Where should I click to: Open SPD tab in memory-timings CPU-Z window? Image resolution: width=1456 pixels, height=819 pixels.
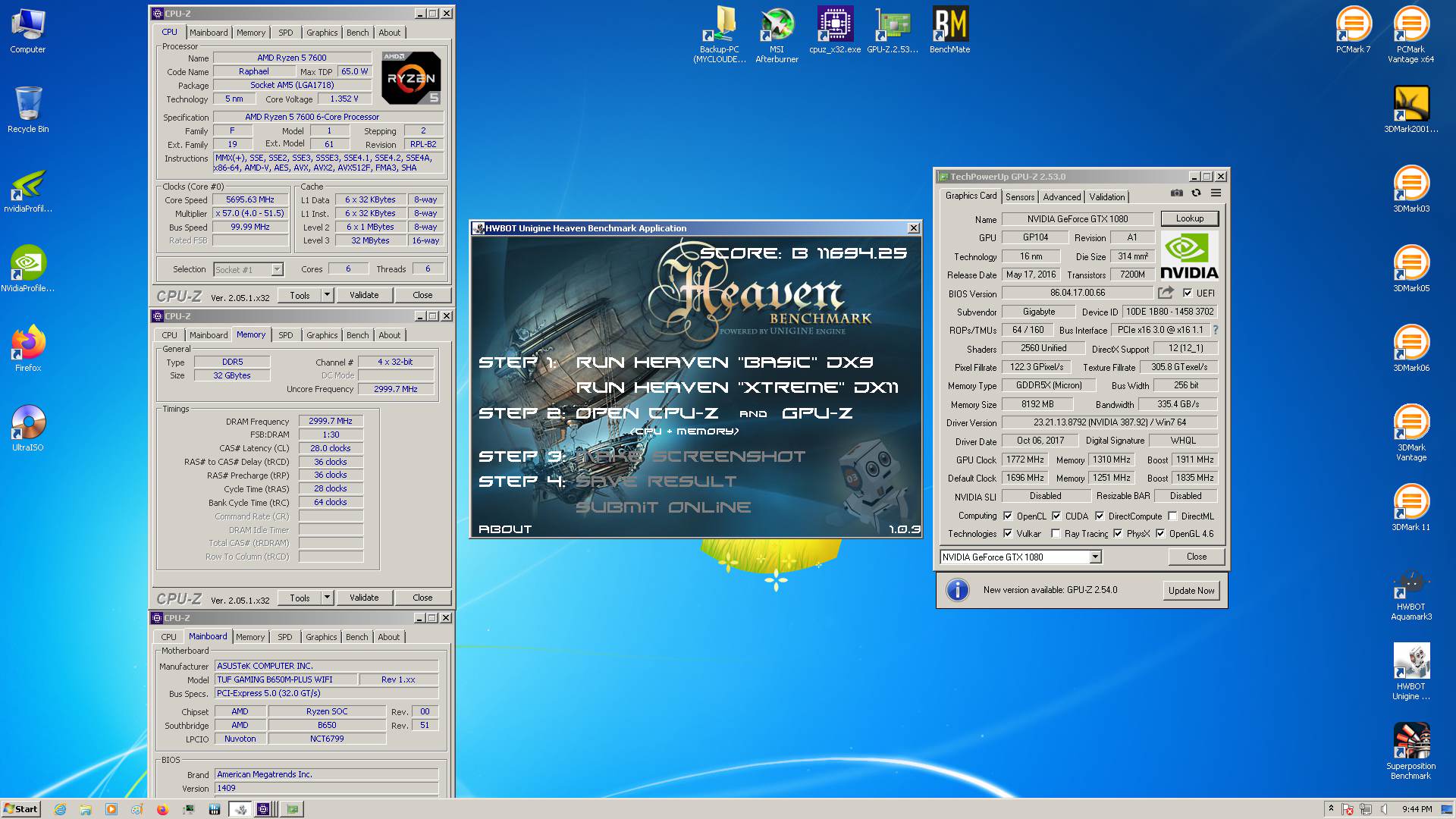pos(285,335)
